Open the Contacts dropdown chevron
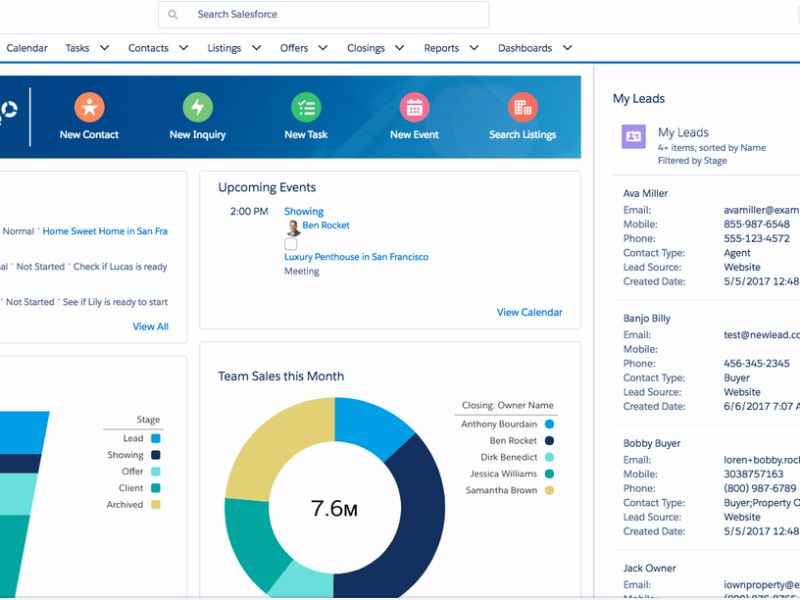The height and width of the screenshot is (600, 800). pyautogui.click(x=184, y=47)
